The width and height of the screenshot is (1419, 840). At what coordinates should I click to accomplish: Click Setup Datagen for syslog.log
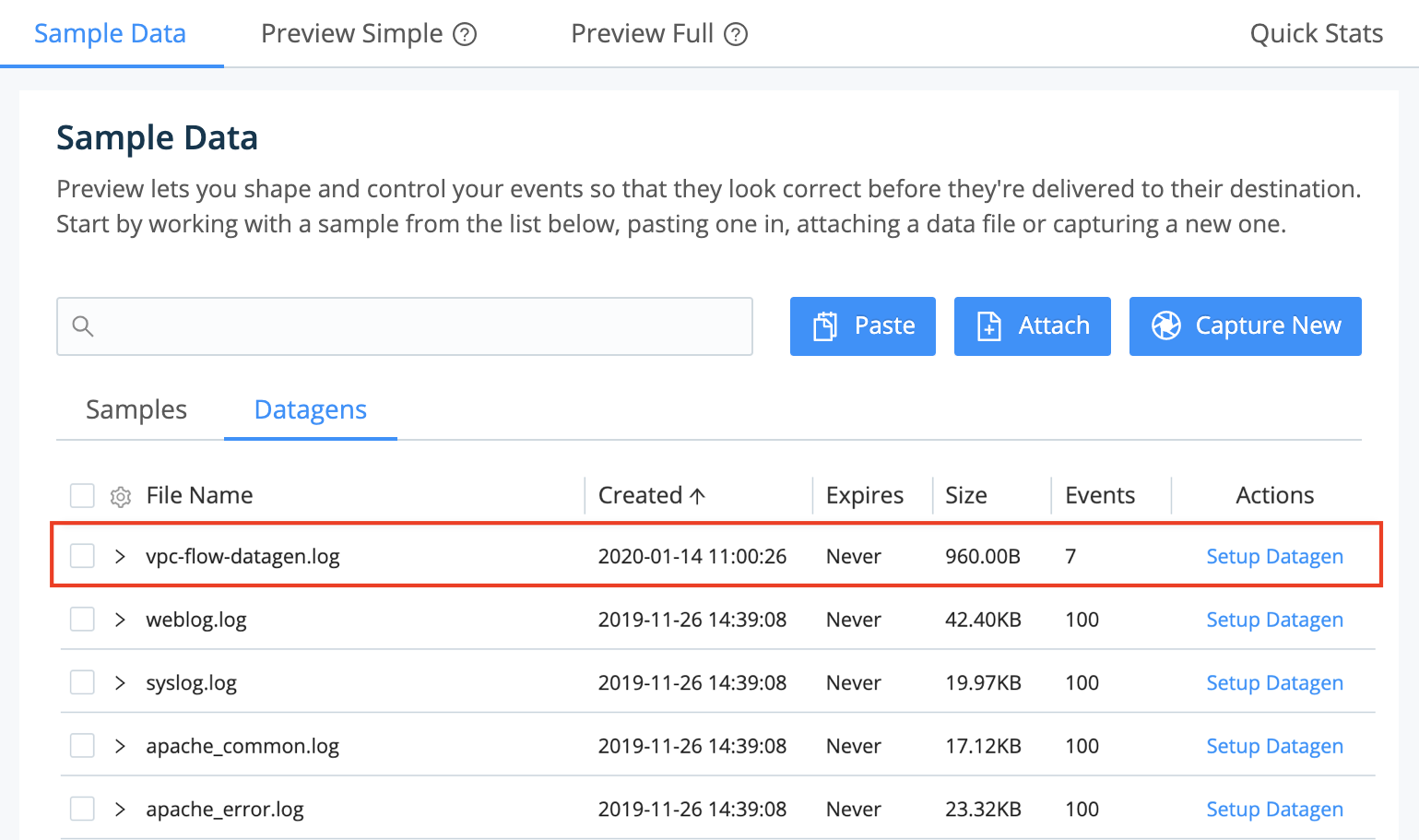[1274, 682]
